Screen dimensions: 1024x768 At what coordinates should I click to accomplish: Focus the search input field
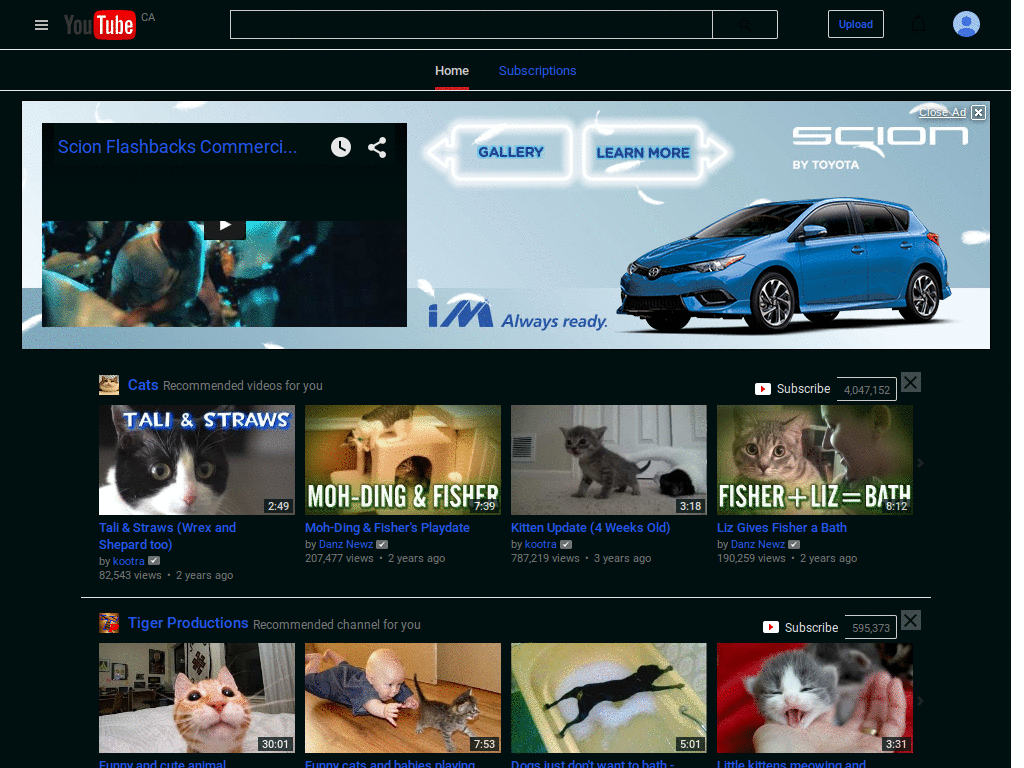471,25
